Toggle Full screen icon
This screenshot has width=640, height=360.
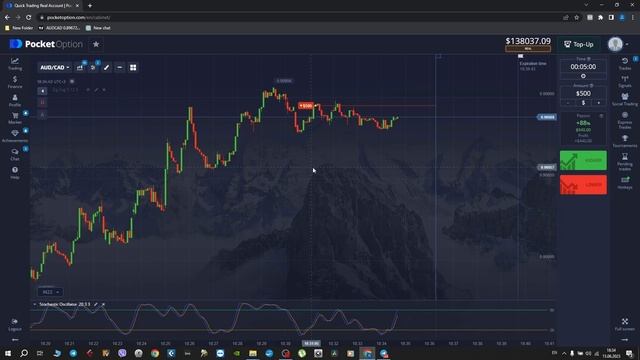click(x=624, y=324)
